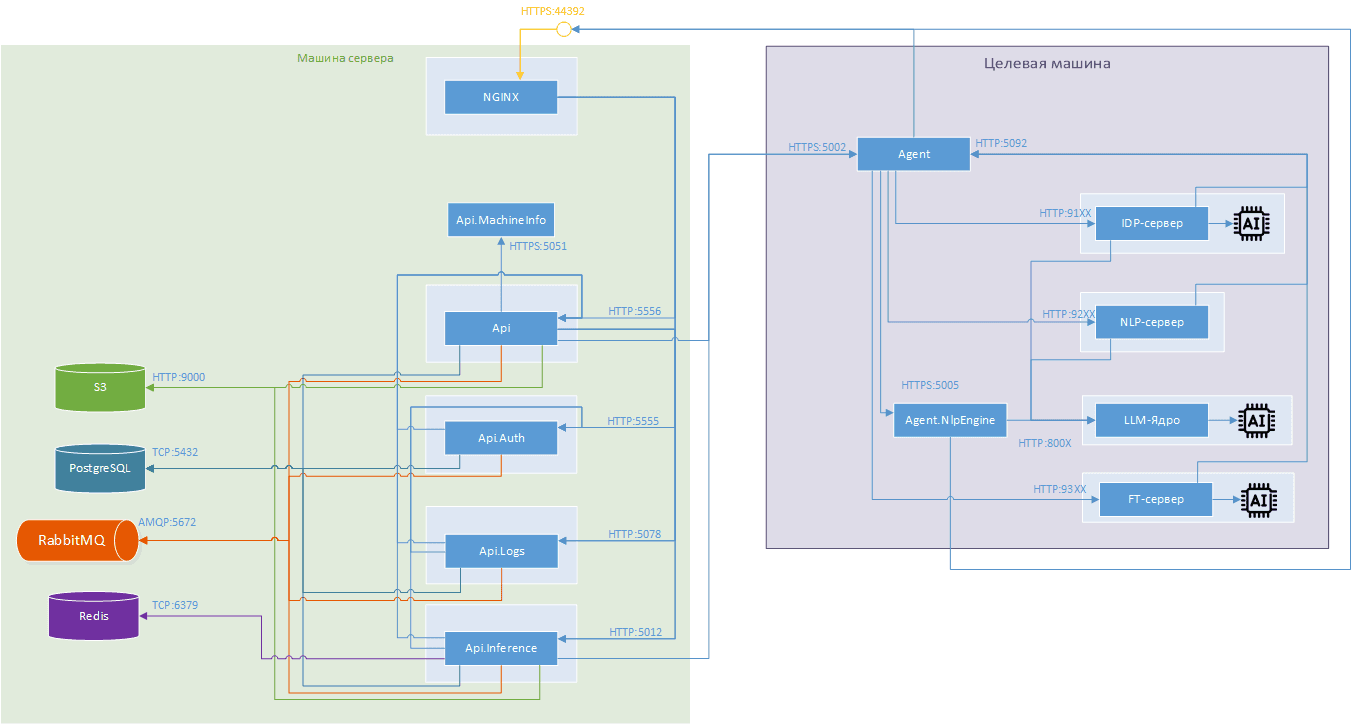
Task: Select the Api.Logs block
Action: 501,551
